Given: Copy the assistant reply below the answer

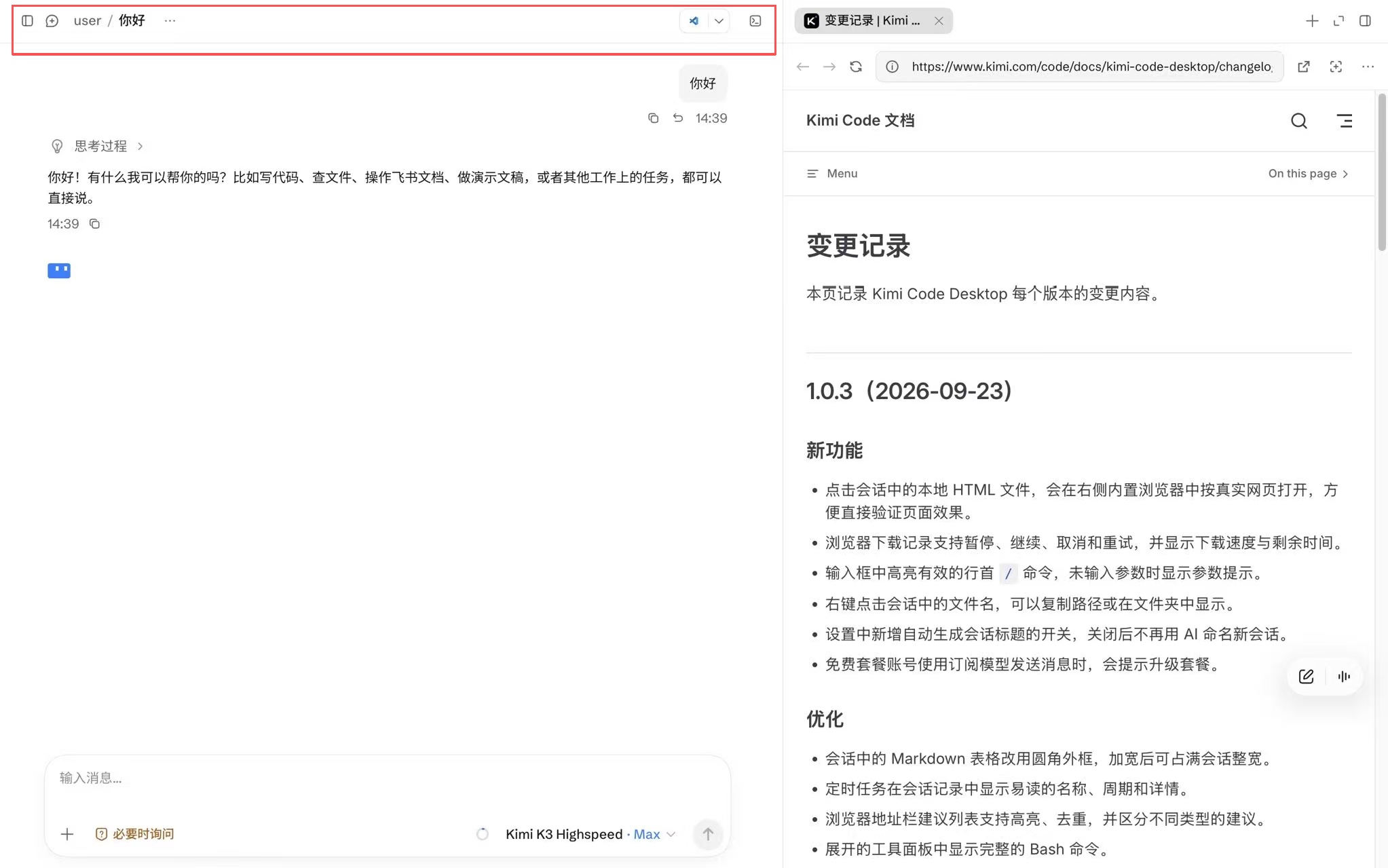Looking at the screenshot, I should click(95, 224).
